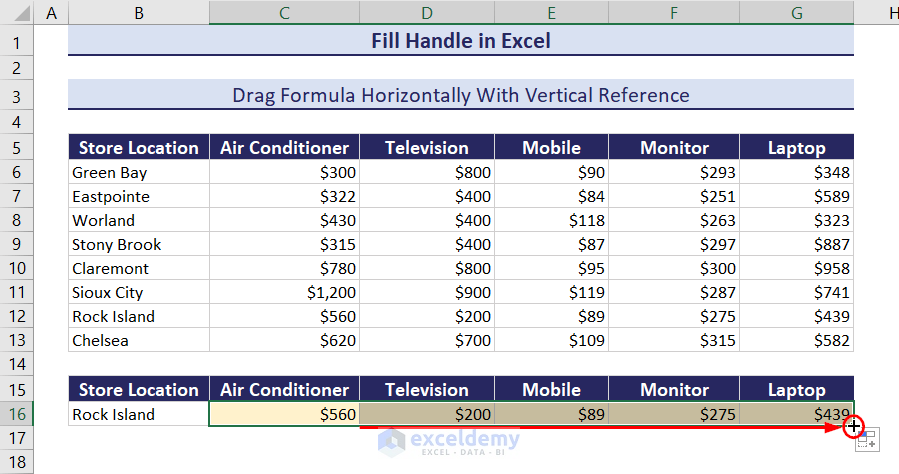This screenshot has width=899, height=474.
Task: Select row 16 header
Action: pyautogui.click(x=18, y=414)
